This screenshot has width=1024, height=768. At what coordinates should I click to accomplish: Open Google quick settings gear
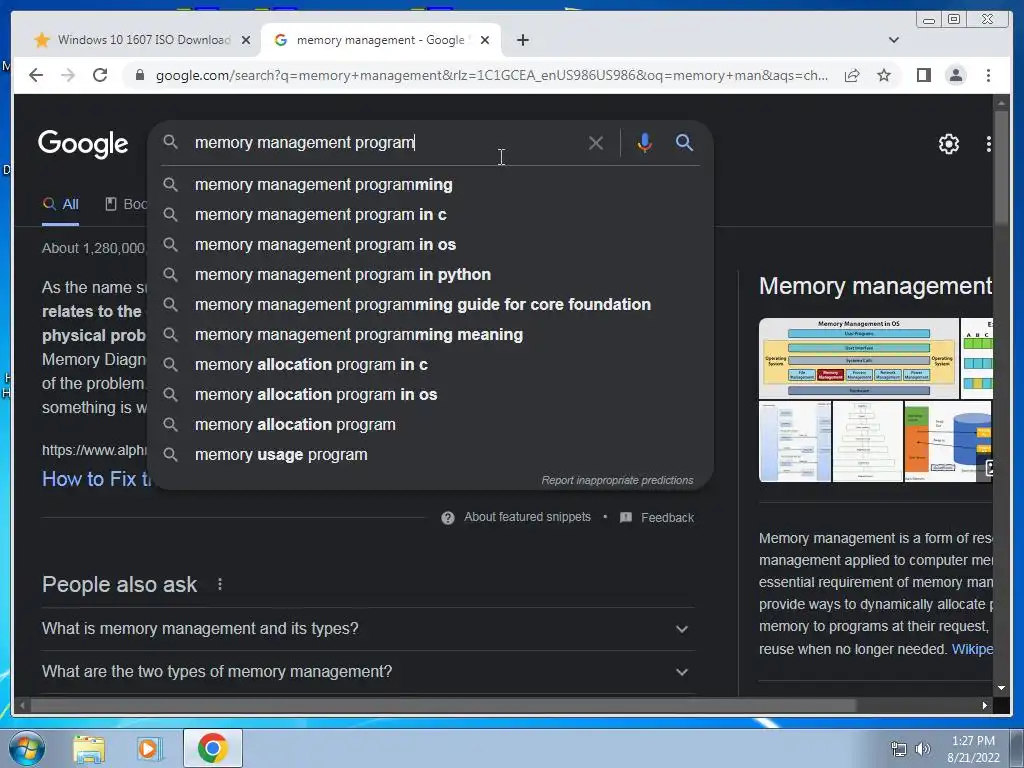point(948,144)
